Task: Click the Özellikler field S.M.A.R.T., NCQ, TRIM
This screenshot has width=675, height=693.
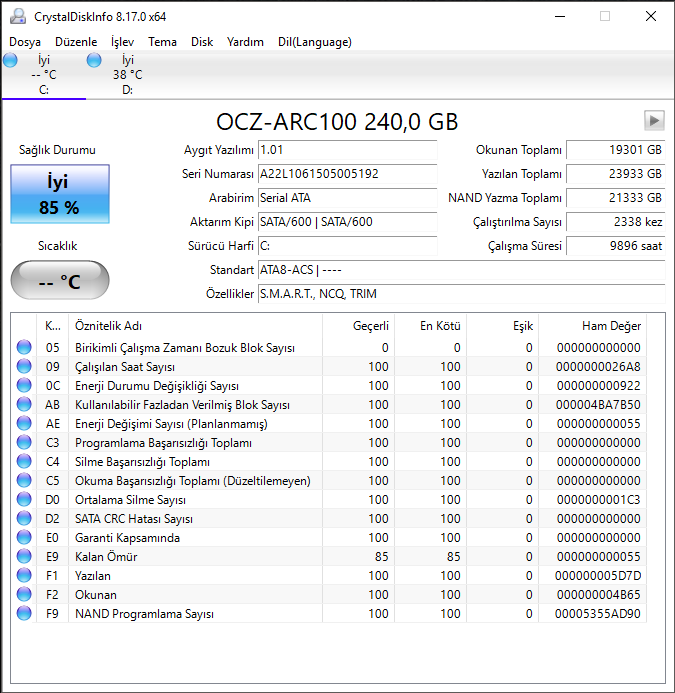Action: point(461,293)
